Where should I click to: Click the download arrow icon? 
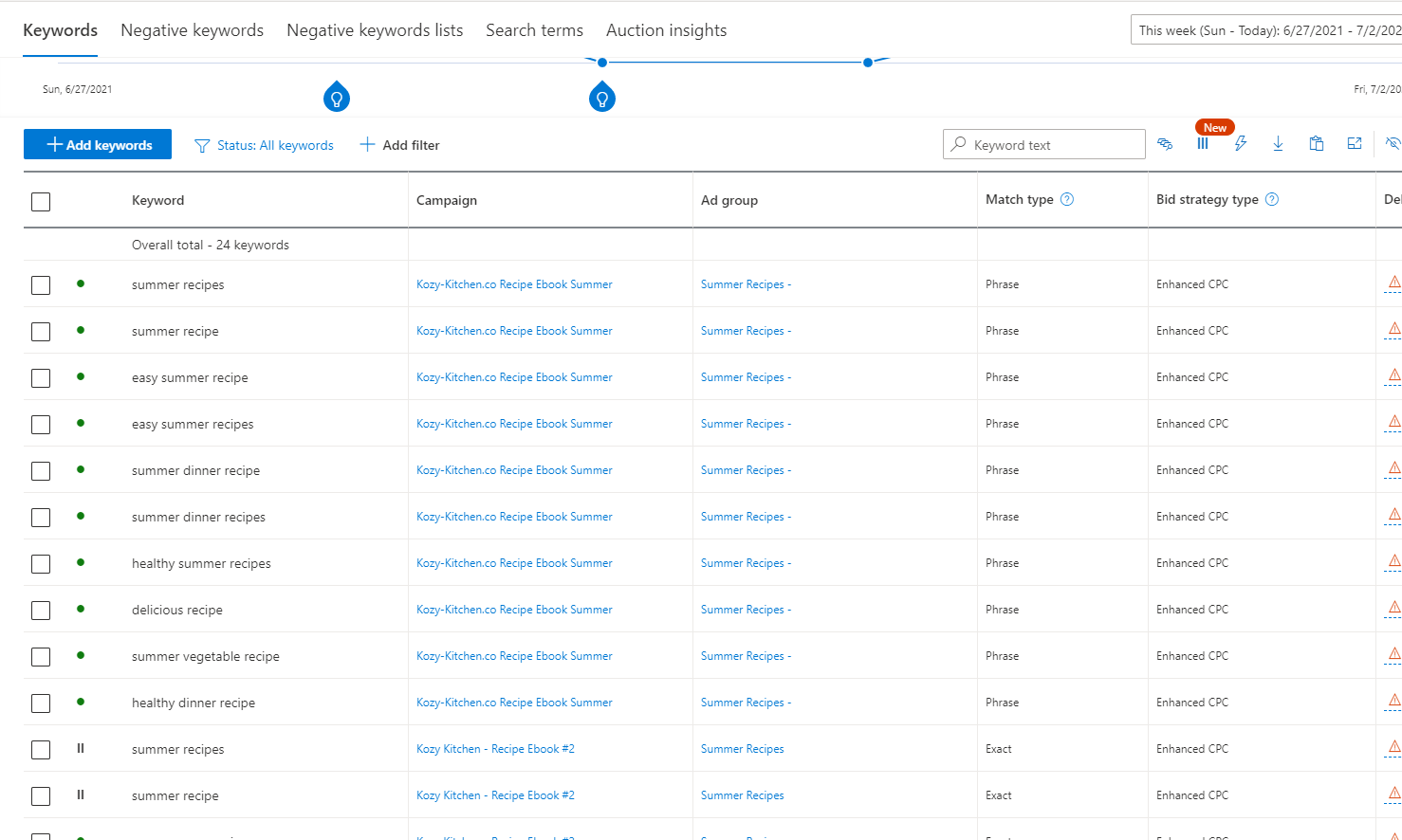click(x=1278, y=144)
